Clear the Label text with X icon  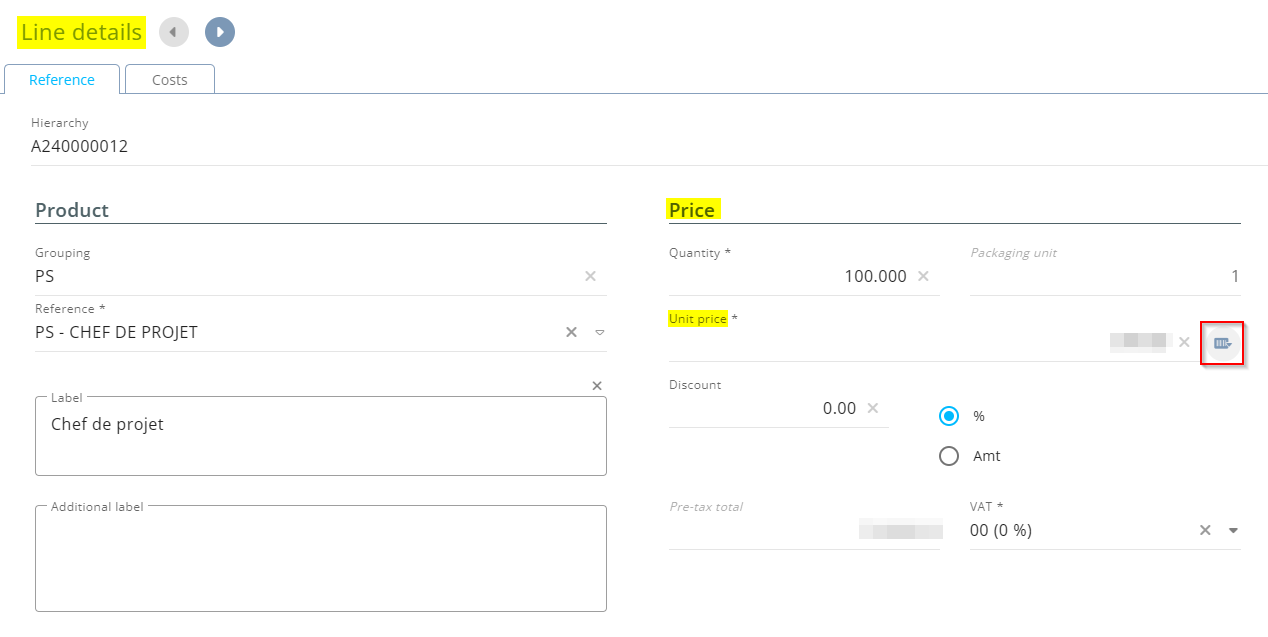point(597,385)
